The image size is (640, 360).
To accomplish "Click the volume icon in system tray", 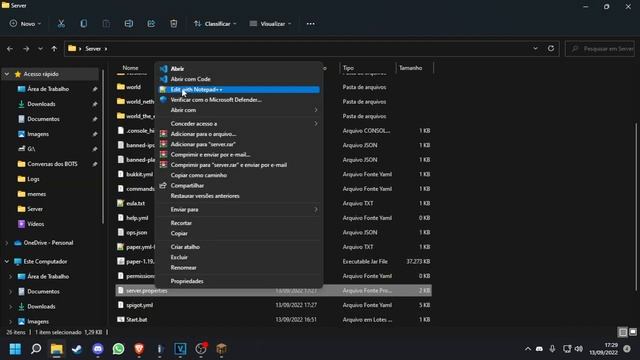I will coord(579,349).
